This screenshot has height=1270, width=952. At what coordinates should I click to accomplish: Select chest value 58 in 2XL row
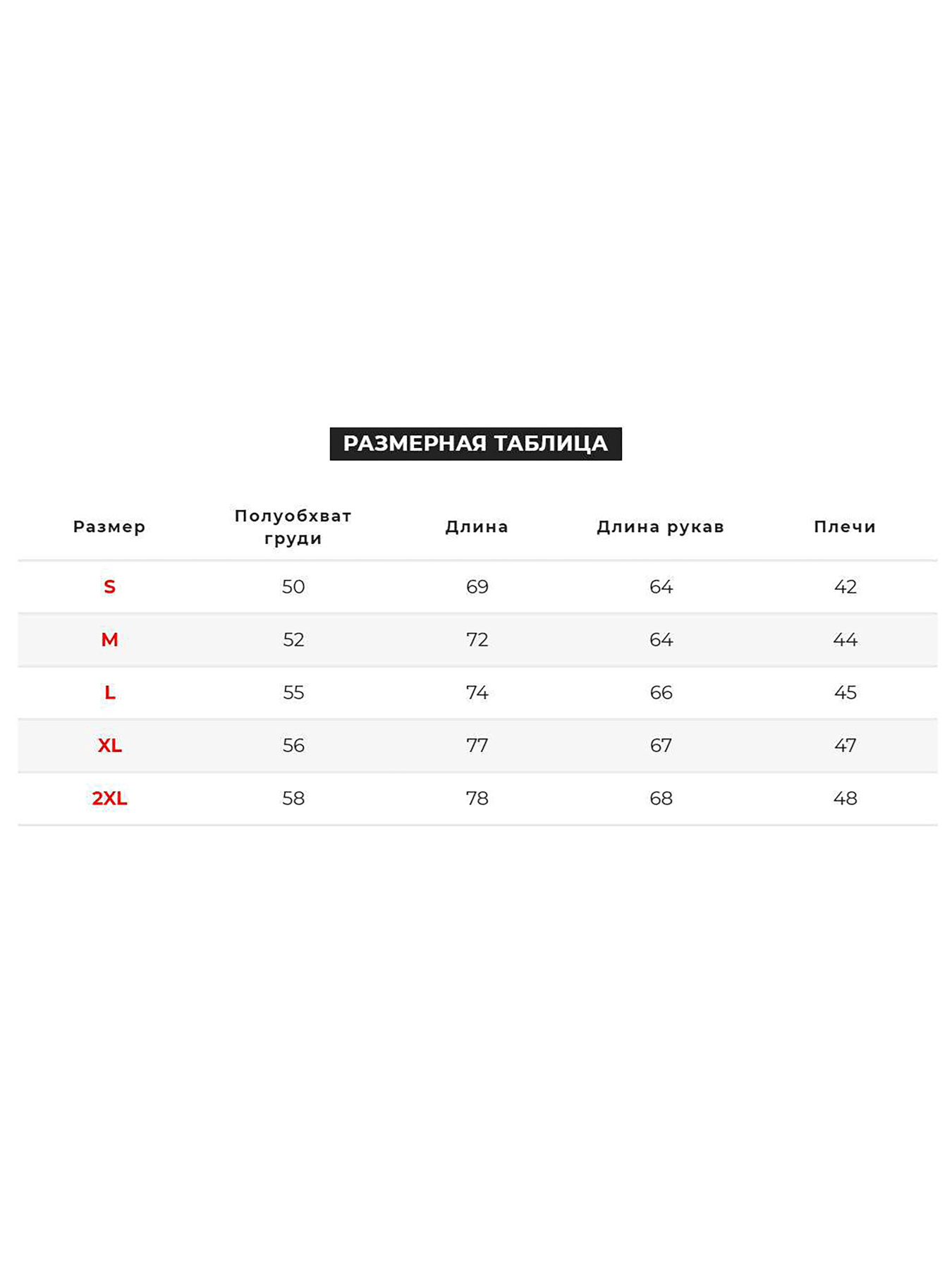293,798
